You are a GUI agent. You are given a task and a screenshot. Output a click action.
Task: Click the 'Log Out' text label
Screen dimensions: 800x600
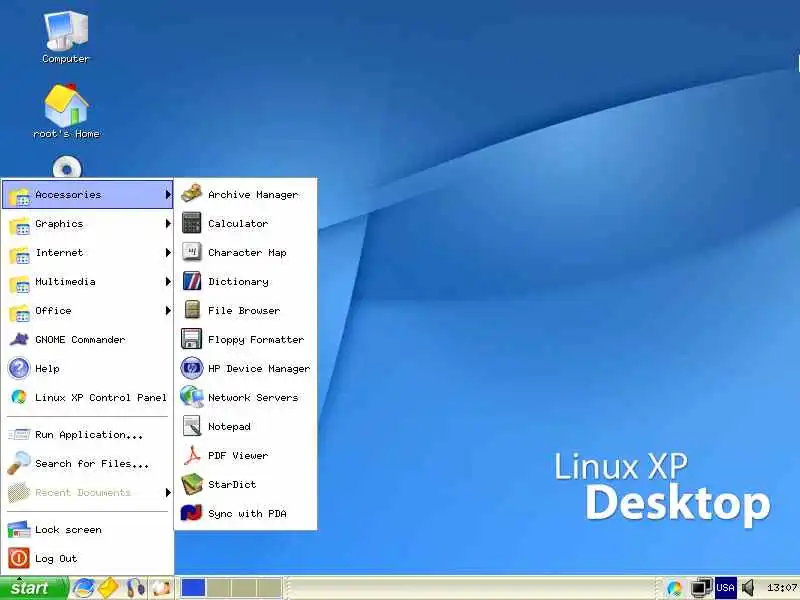coord(56,559)
